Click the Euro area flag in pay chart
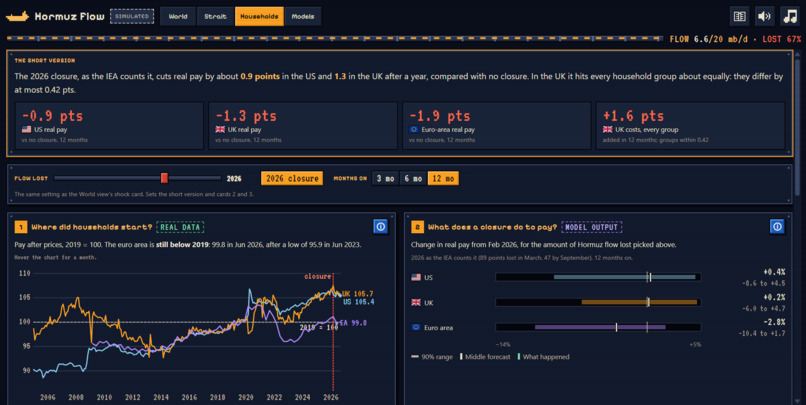The width and height of the screenshot is (806, 405). [416, 327]
